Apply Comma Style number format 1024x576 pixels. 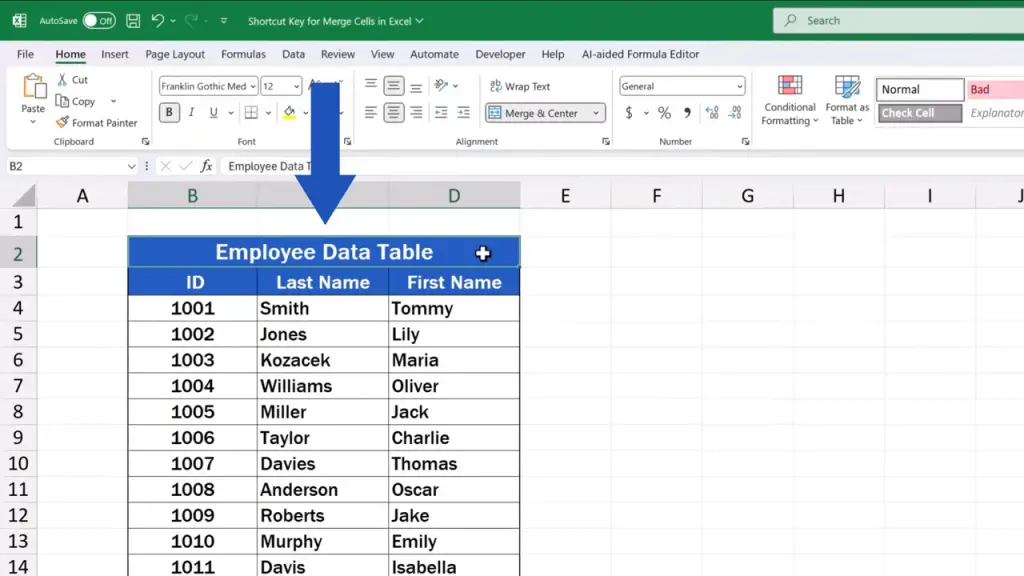tap(687, 113)
